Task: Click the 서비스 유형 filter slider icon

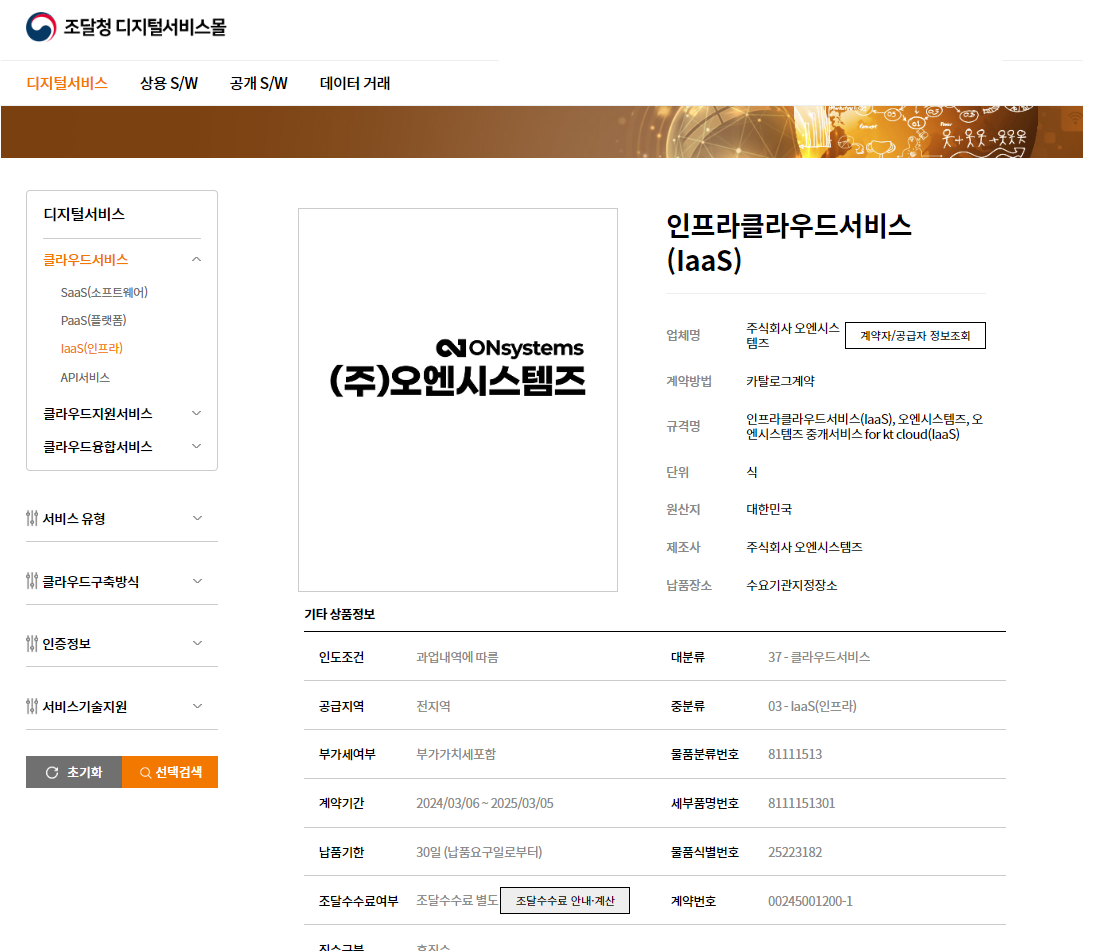Action: 31,518
